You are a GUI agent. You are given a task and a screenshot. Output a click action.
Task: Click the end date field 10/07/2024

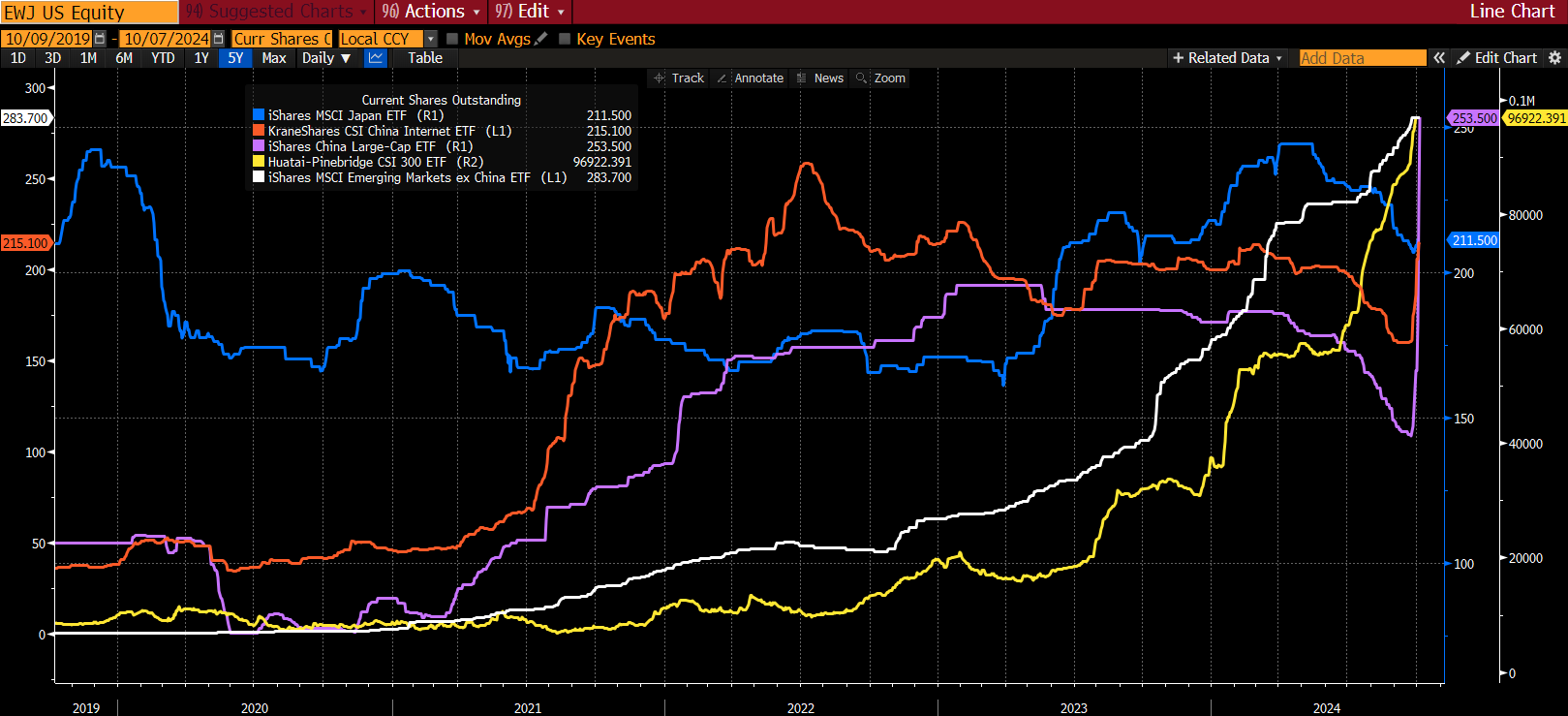[x=166, y=39]
